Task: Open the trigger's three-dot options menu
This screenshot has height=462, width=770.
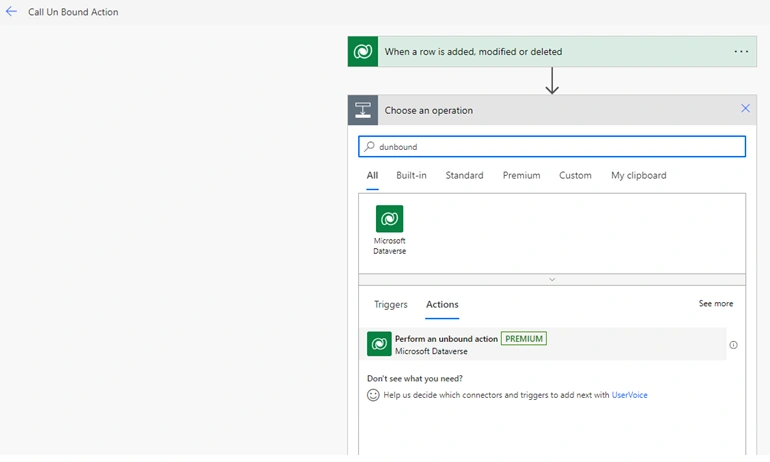Action: [x=741, y=52]
